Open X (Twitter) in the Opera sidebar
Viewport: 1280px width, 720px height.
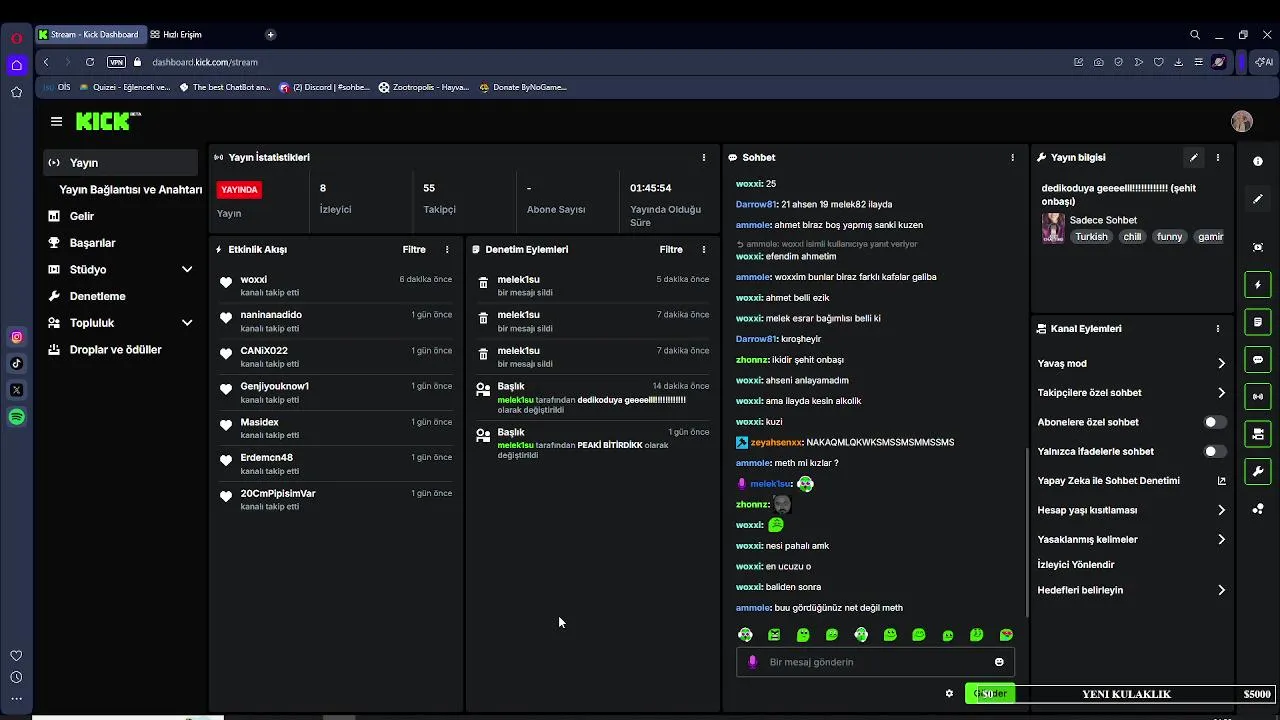pos(16,390)
